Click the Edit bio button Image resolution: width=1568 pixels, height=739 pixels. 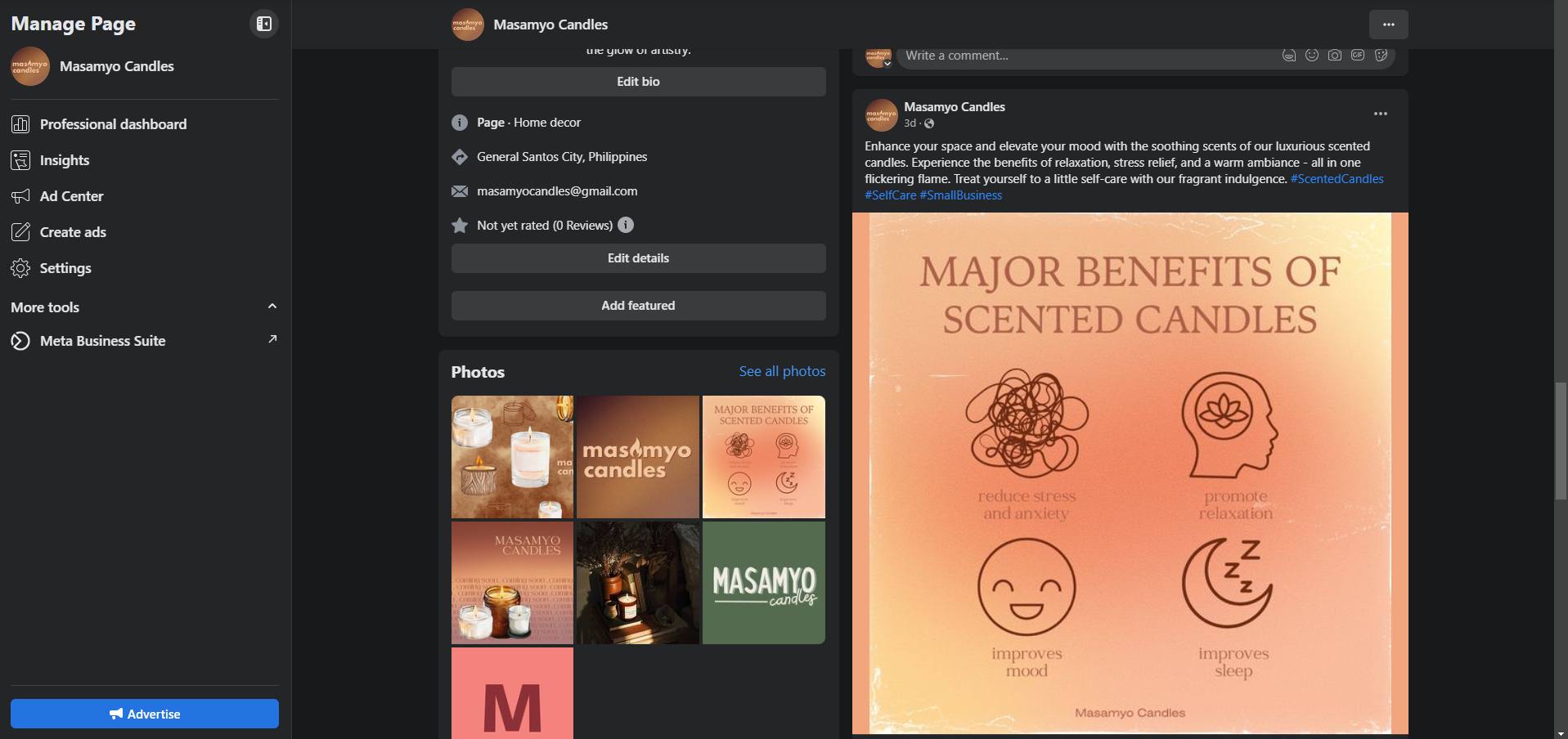[x=638, y=82]
